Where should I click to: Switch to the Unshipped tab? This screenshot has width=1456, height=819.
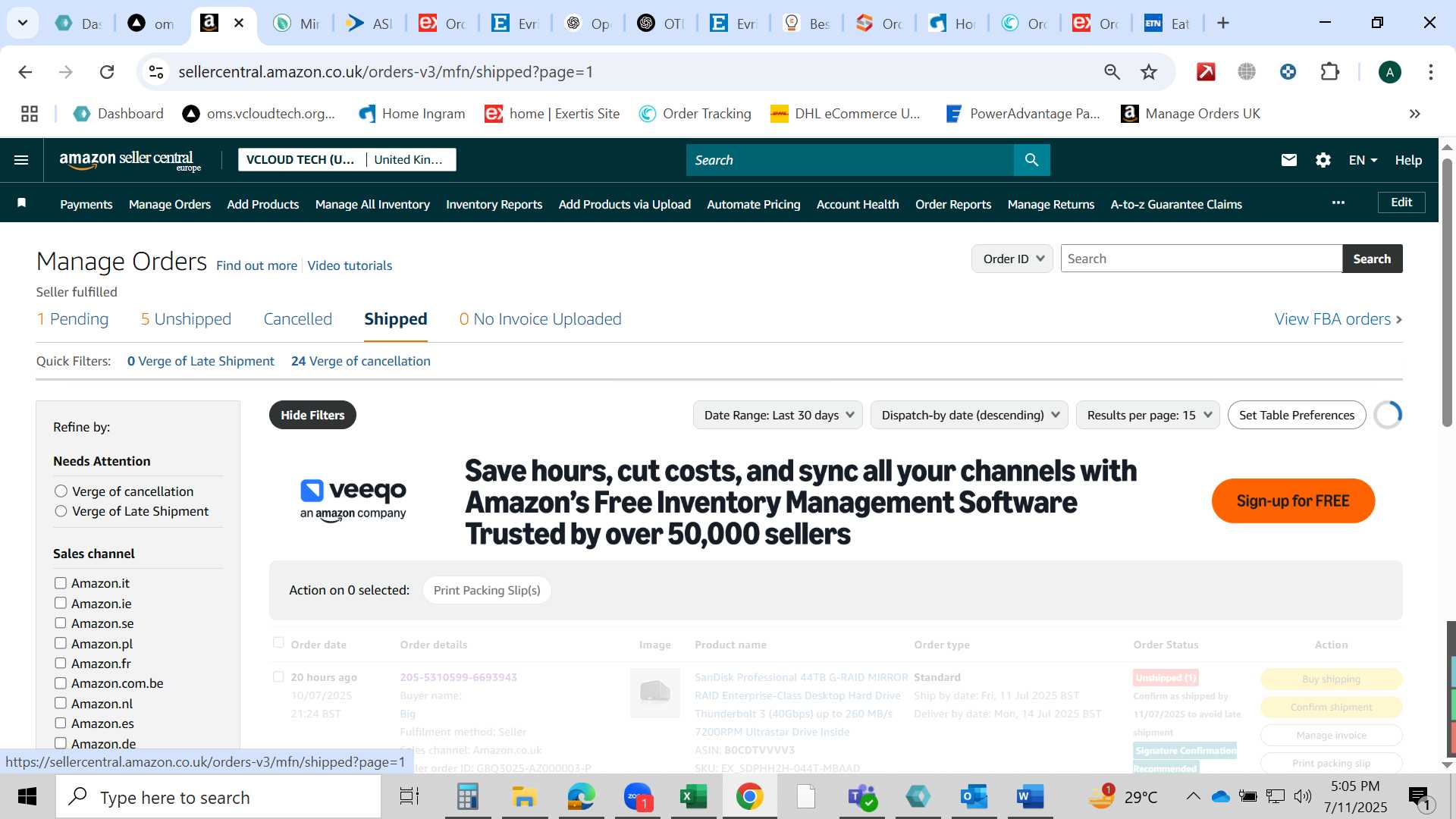point(186,319)
